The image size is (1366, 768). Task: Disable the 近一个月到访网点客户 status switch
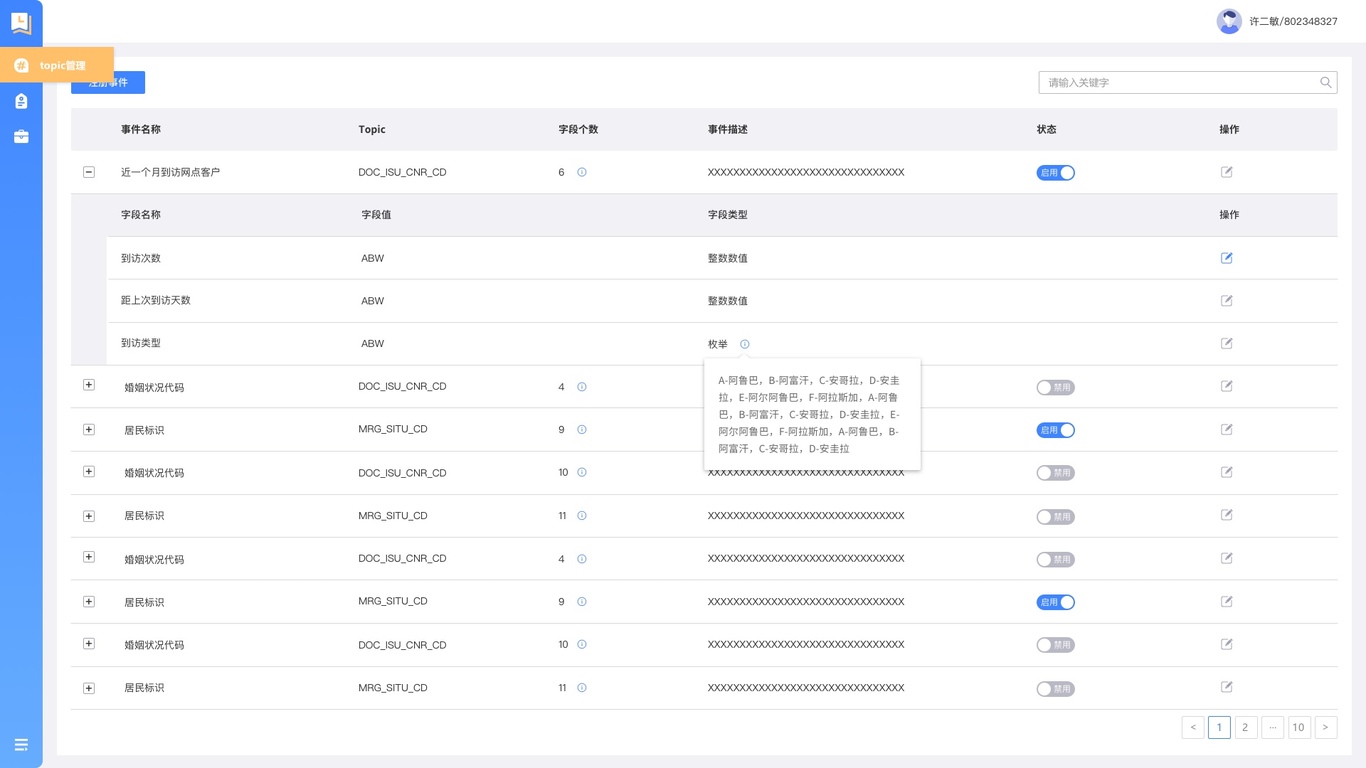[x=1055, y=173]
